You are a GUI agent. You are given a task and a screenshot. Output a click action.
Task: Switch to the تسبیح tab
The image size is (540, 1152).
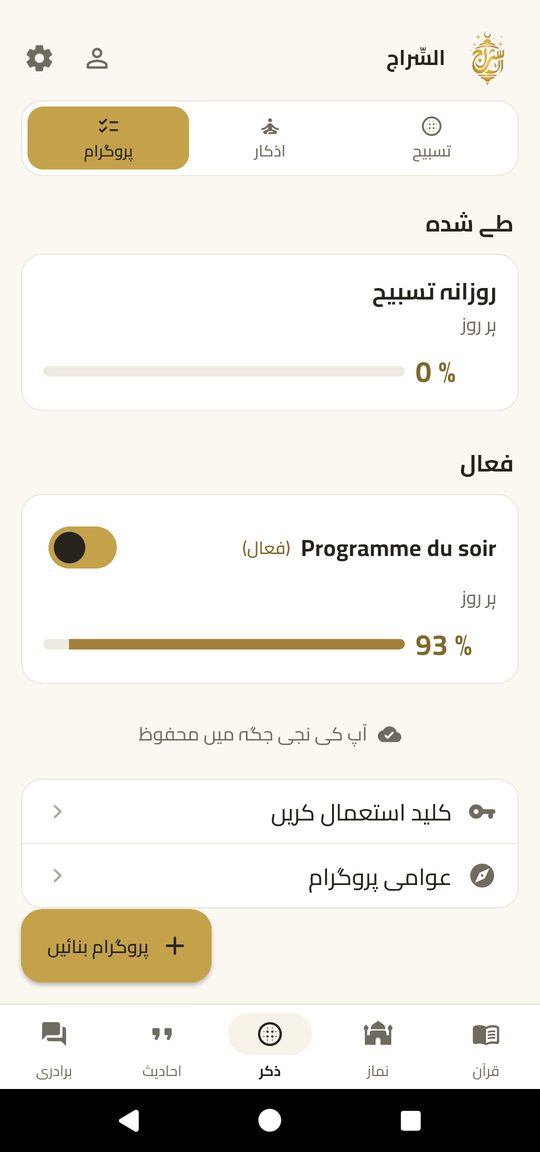pyautogui.click(x=431, y=138)
